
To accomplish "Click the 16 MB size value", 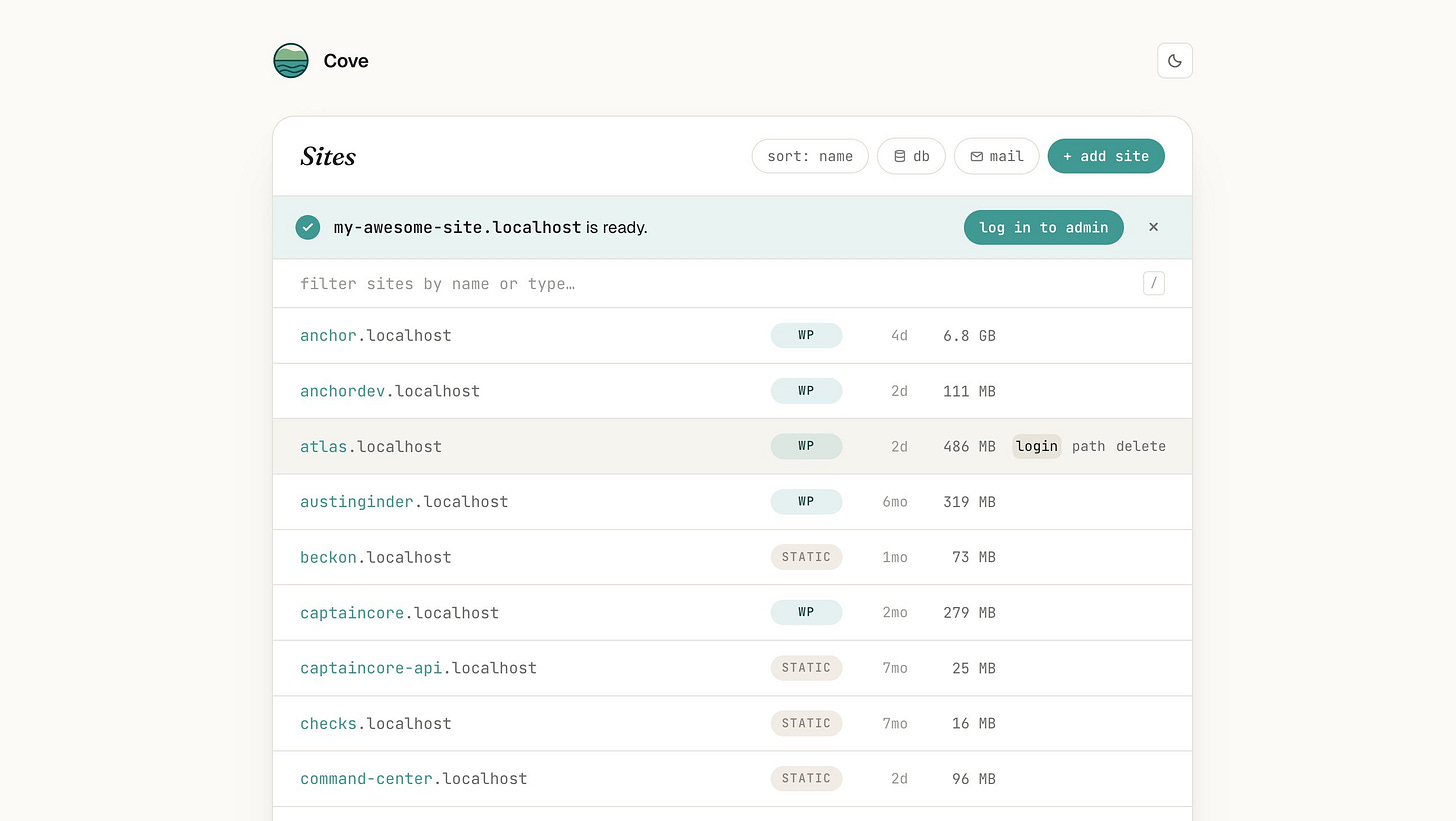I will coord(974,724).
